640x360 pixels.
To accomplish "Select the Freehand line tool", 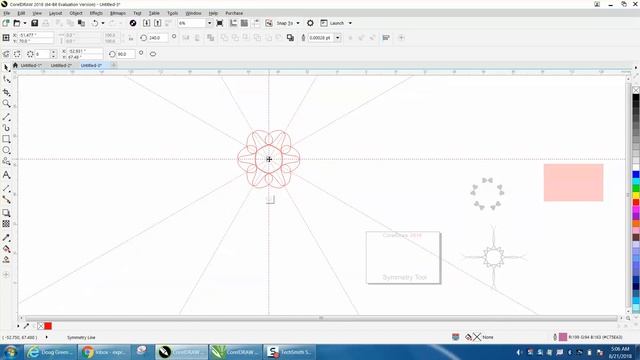I will pos(6,117).
